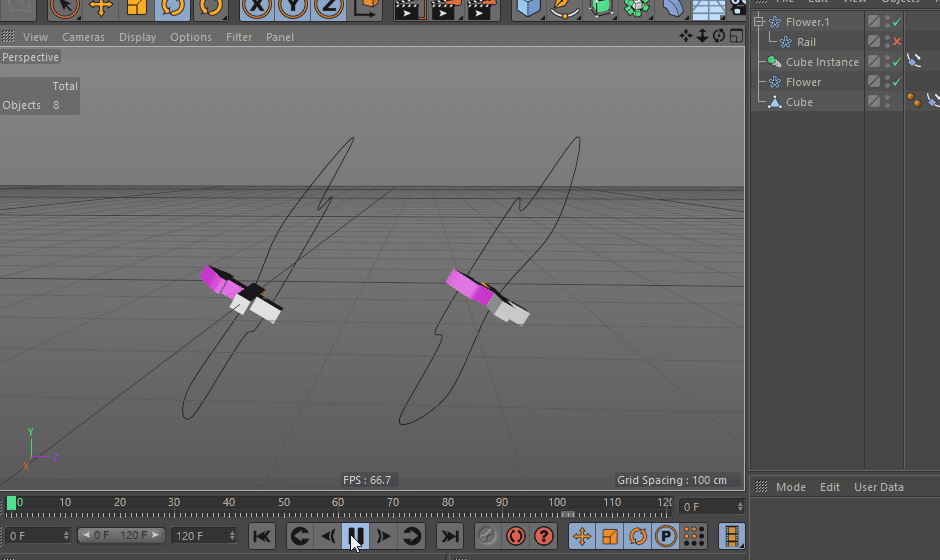Click viewport orbit camera icon

[719, 36]
